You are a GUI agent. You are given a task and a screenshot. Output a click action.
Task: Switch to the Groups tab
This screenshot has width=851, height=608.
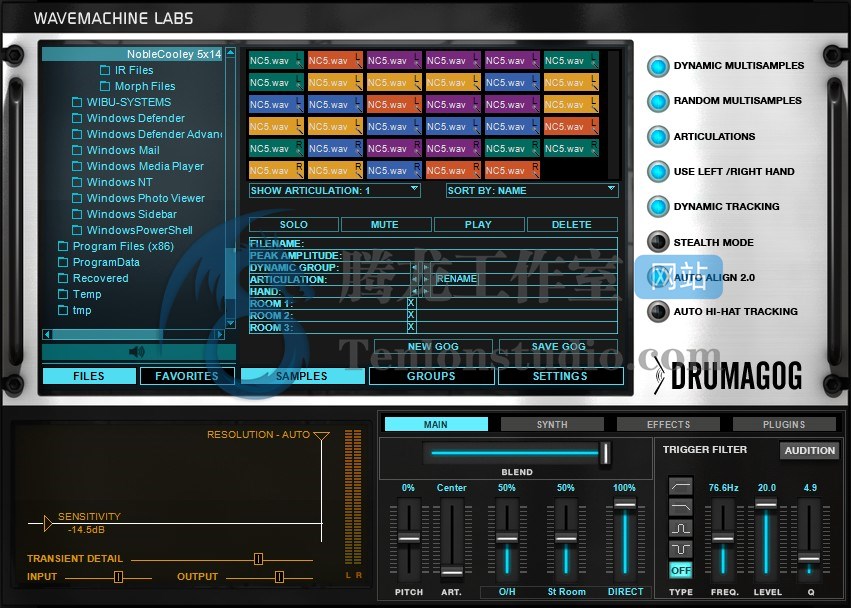(431, 376)
